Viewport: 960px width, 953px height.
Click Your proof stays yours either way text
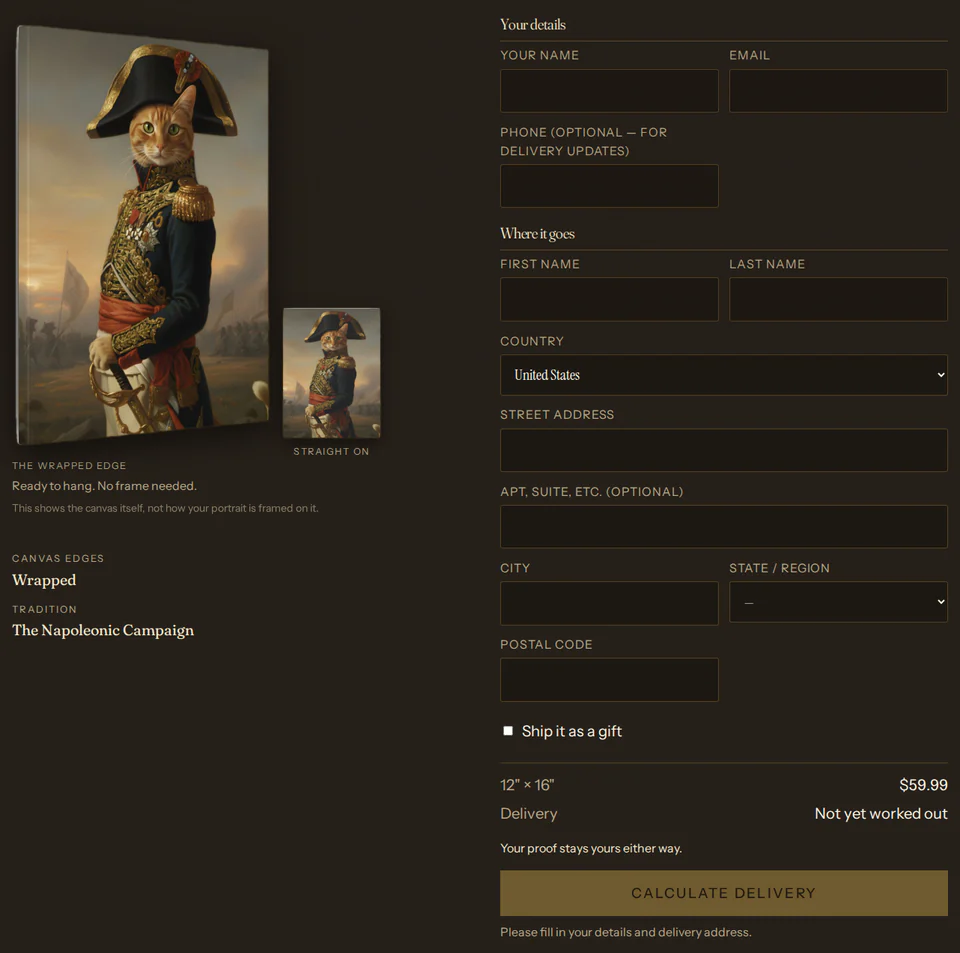(591, 848)
